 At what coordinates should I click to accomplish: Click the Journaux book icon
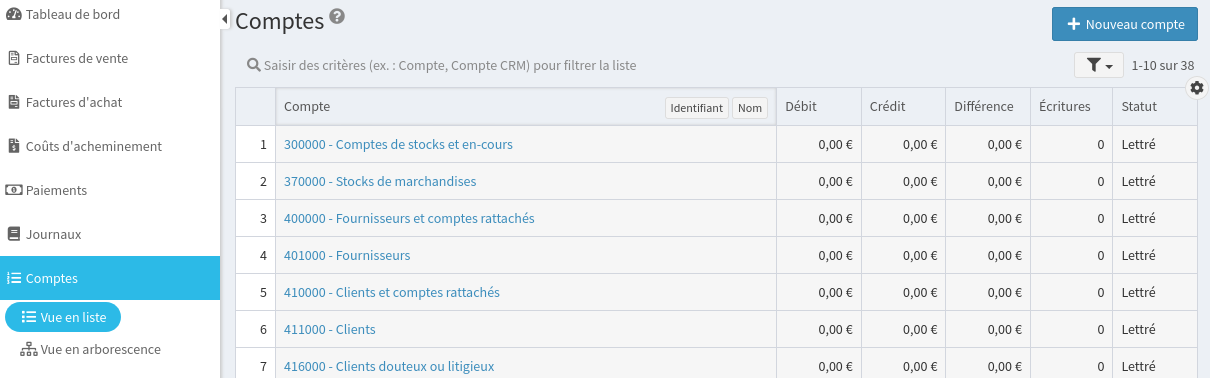click(x=14, y=234)
